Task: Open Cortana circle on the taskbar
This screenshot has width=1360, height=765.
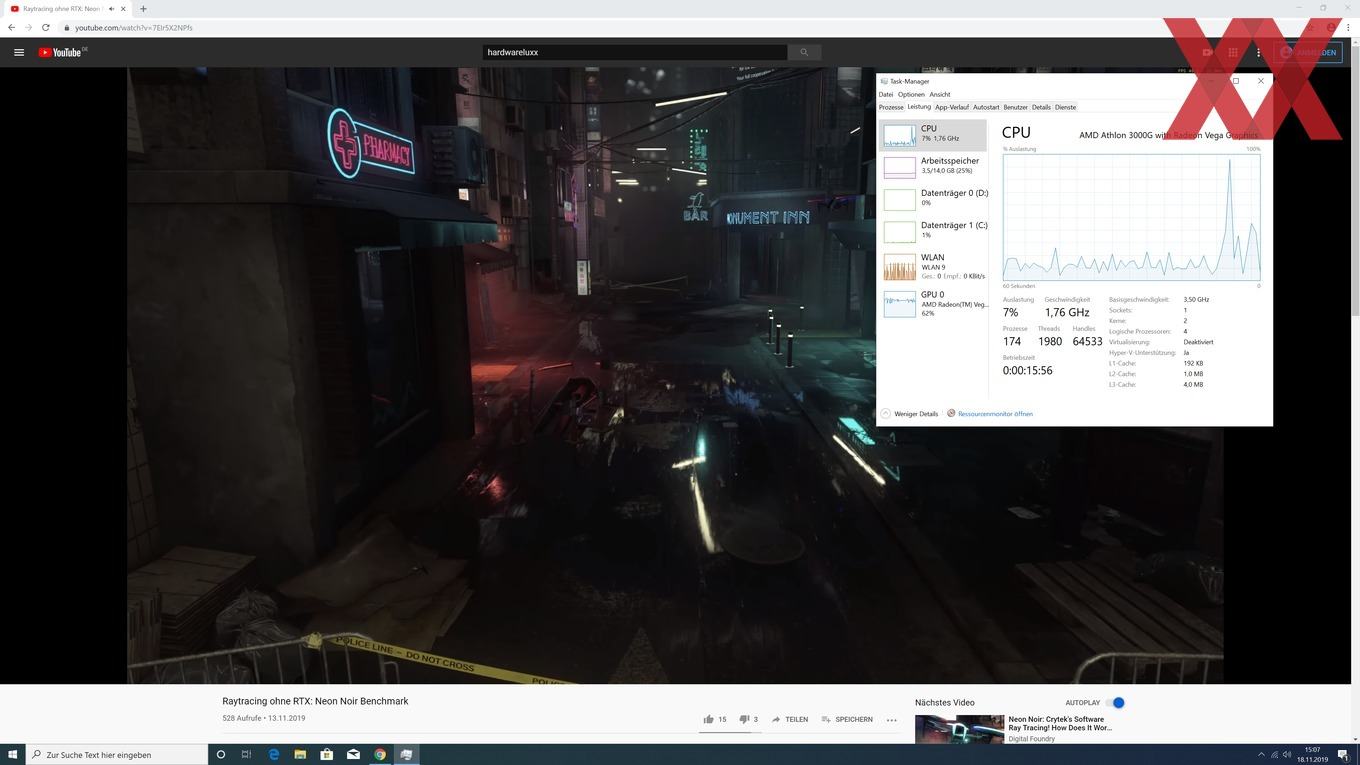Action: point(221,754)
